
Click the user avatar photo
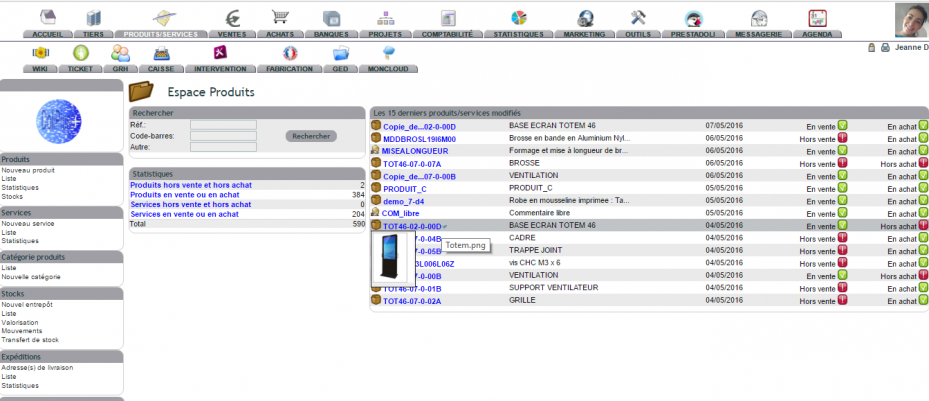tap(912, 20)
